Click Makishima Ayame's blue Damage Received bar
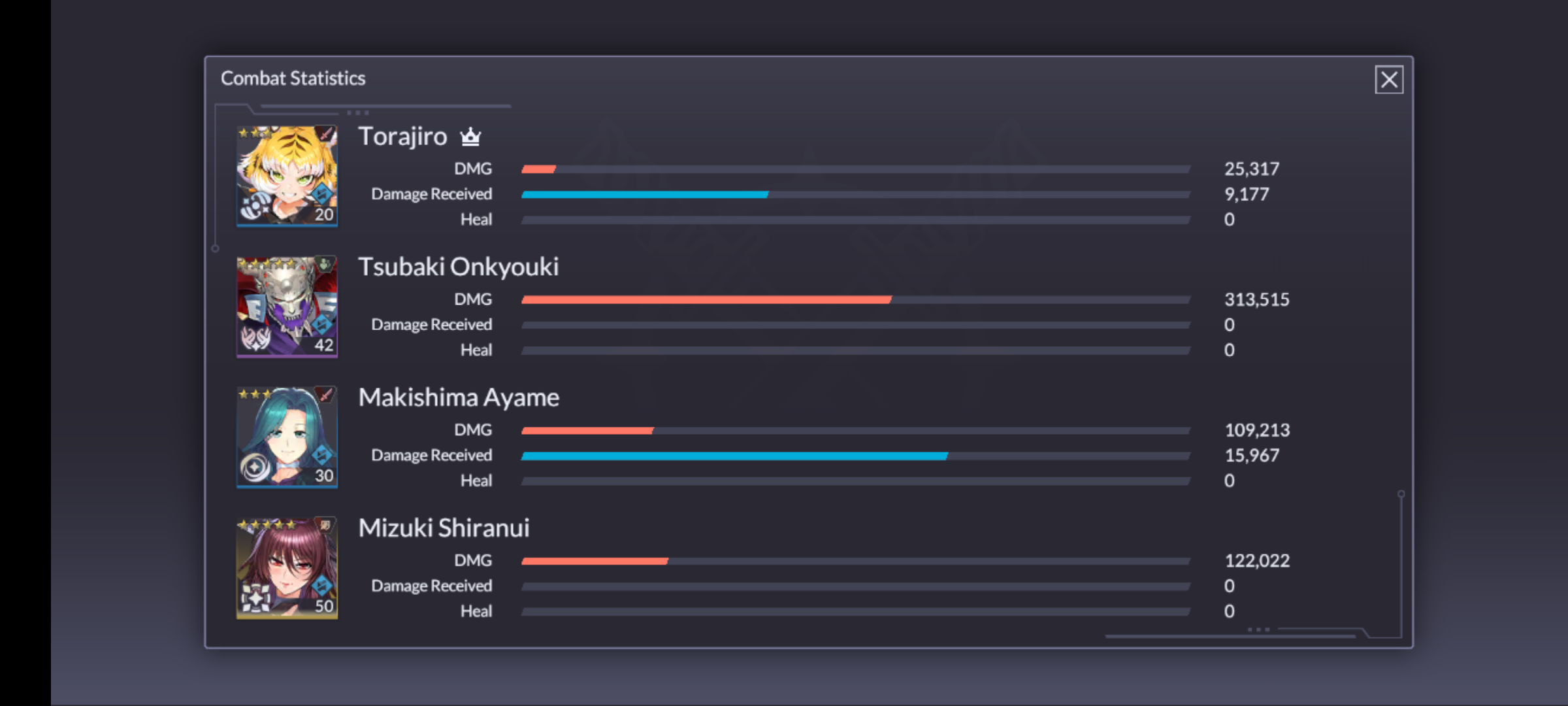1568x706 pixels. [x=734, y=456]
